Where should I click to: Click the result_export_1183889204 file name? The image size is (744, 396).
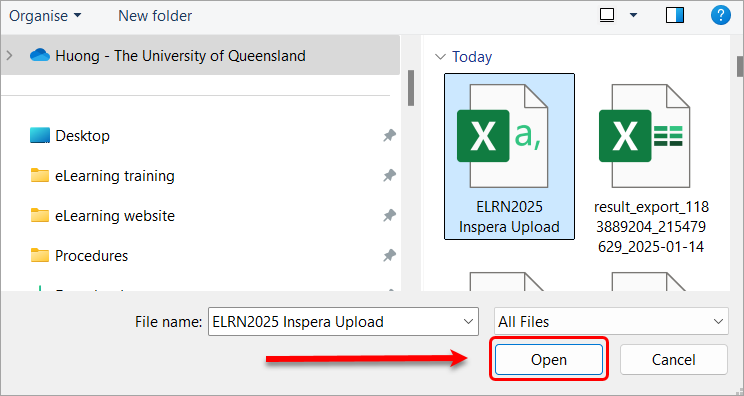(x=651, y=227)
